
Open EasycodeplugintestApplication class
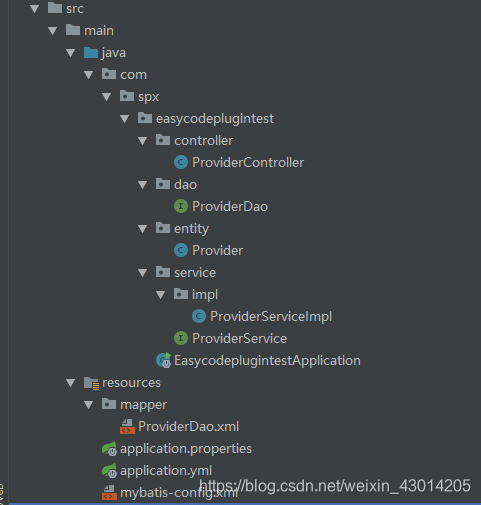click(x=267, y=361)
